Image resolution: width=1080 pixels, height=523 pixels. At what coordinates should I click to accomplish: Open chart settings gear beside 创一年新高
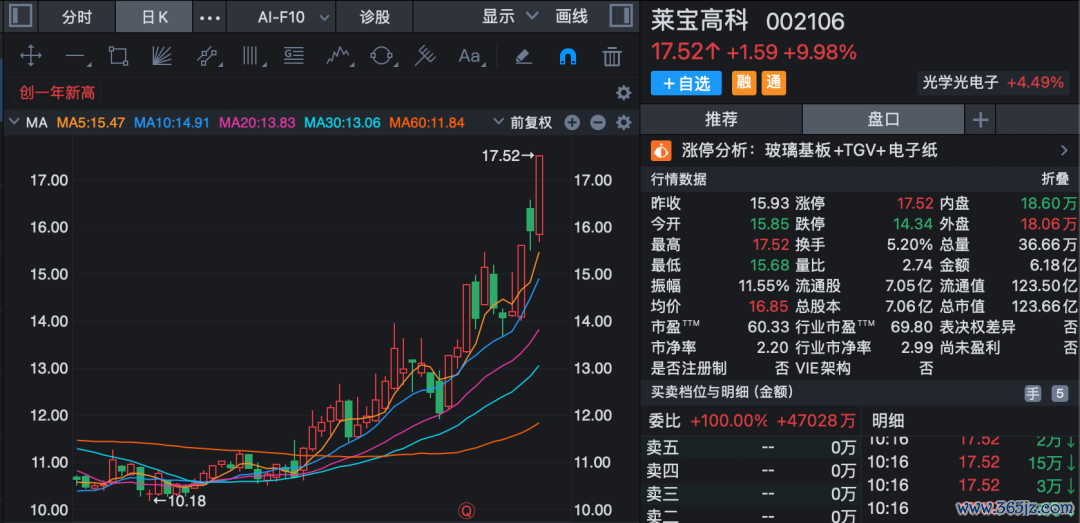coord(623,93)
